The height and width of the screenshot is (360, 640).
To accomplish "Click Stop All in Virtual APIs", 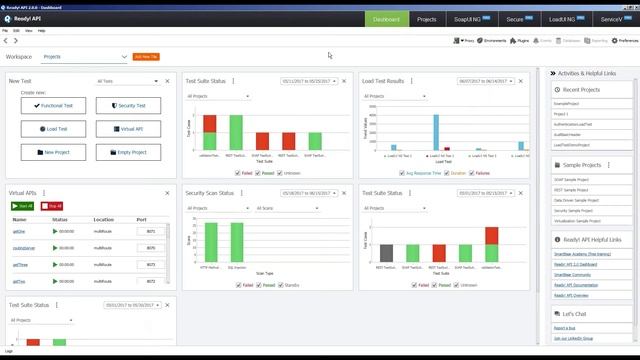I will 52,206.
